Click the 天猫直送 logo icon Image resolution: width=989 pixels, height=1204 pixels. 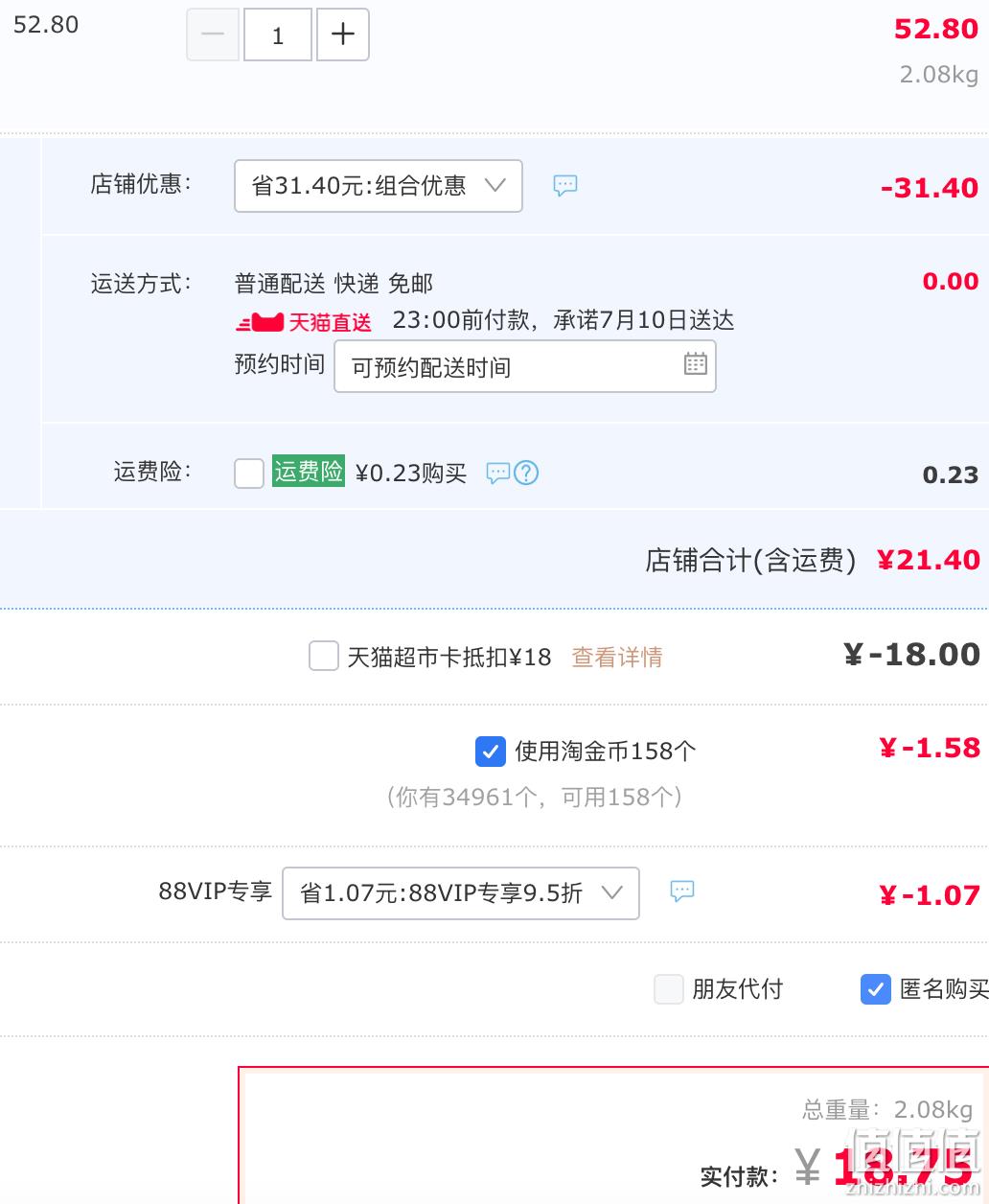pyautogui.click(x=260, y=323)
